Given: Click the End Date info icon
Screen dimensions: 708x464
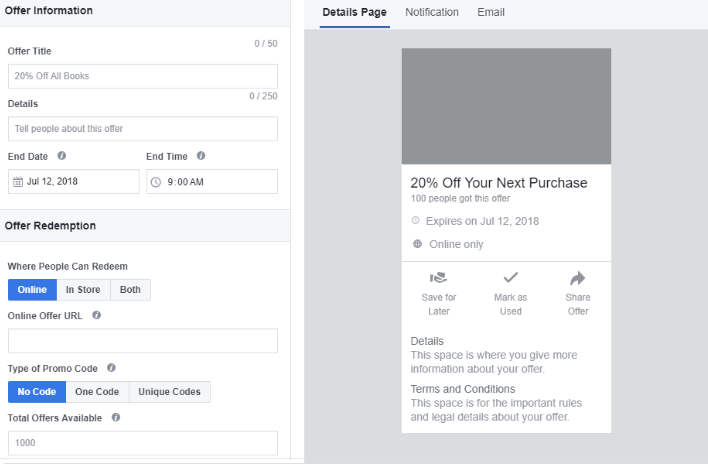Looking at the screenshot, I should tap(62, 156).
